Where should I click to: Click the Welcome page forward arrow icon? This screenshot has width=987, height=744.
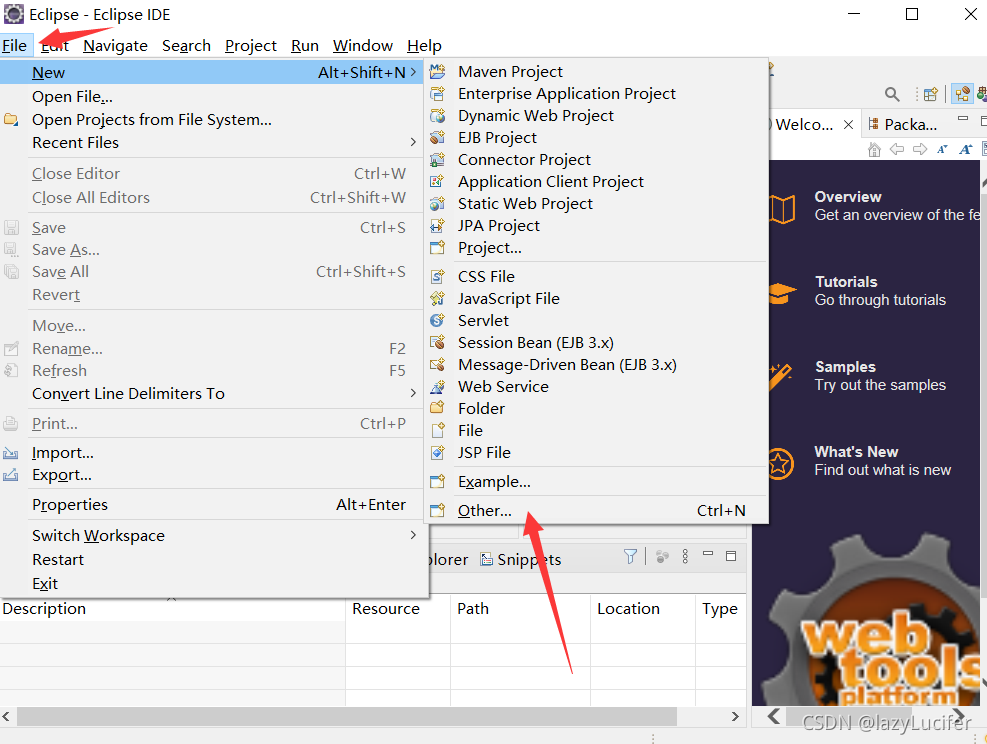[x=920, y=149]
